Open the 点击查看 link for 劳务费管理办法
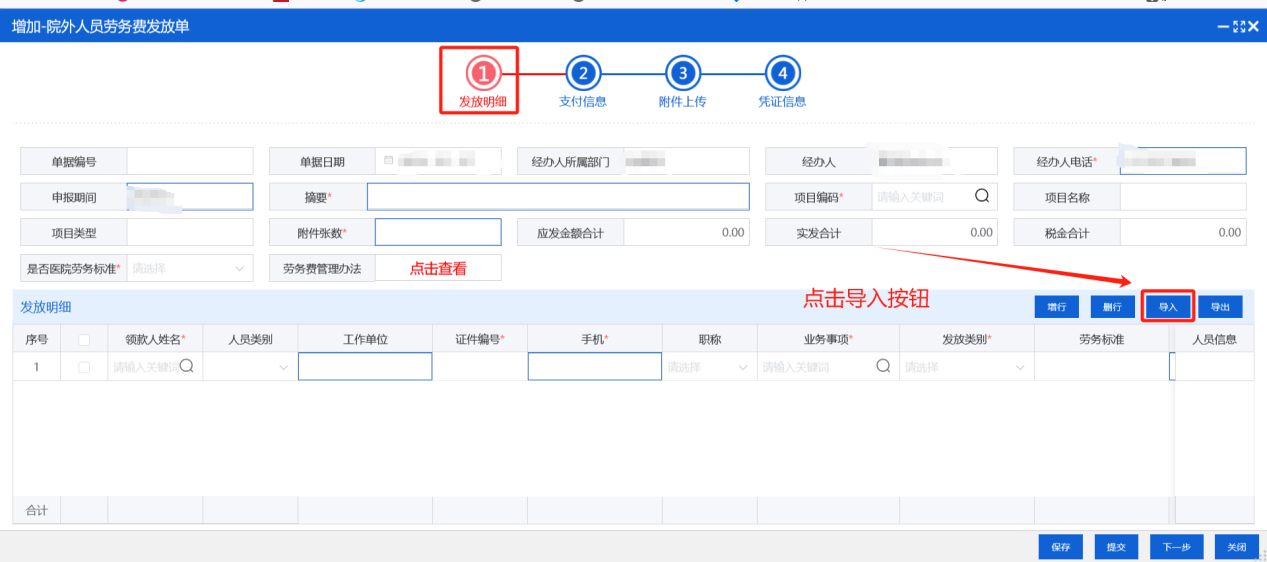The image size is (1267, 562). click(x=438, y=268)
